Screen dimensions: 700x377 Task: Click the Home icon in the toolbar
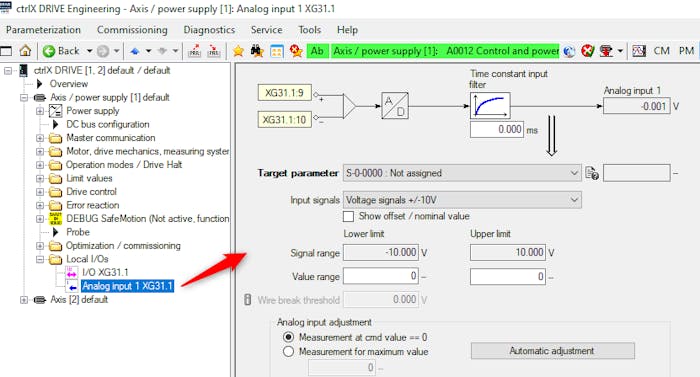(25, 51)
